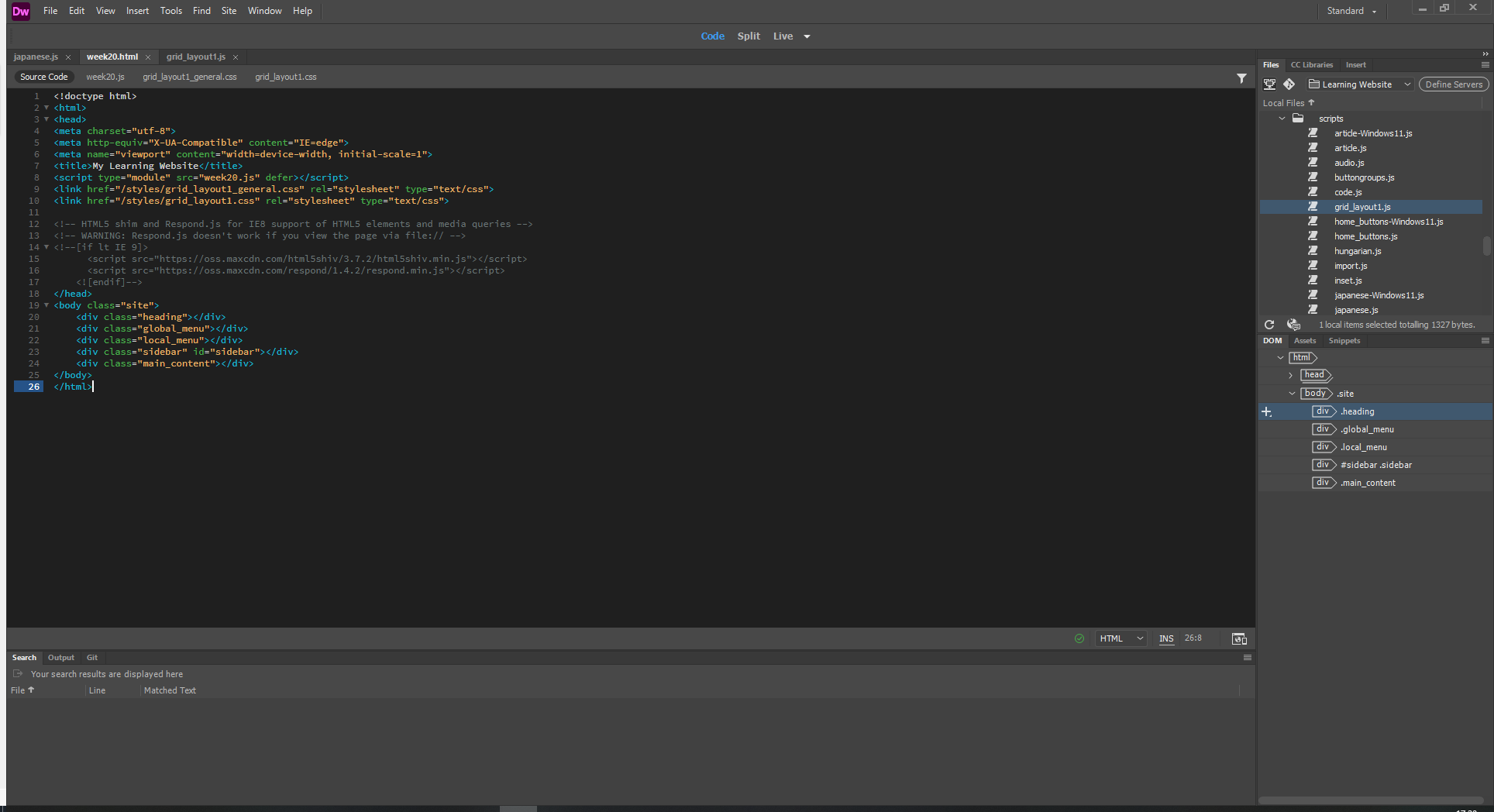
Task: Switch to CC Libraries tab
Action: click(x=1312, y=65)
